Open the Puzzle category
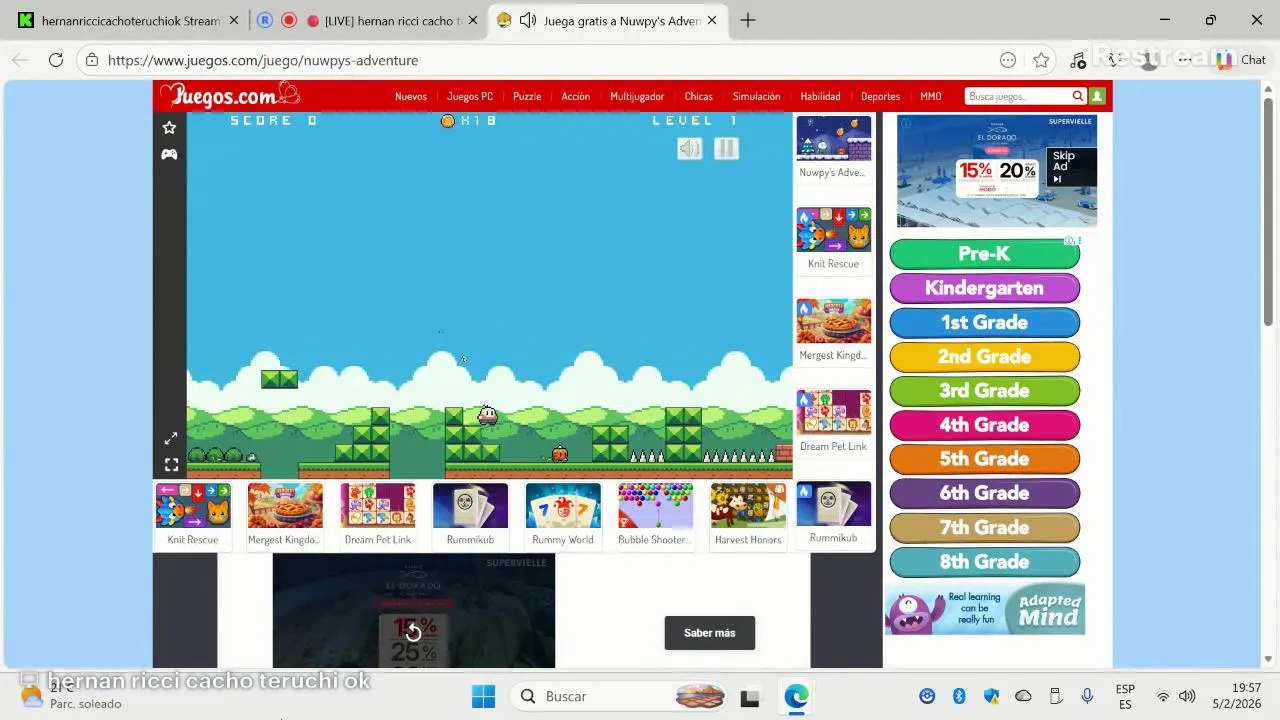 point(527,96)
